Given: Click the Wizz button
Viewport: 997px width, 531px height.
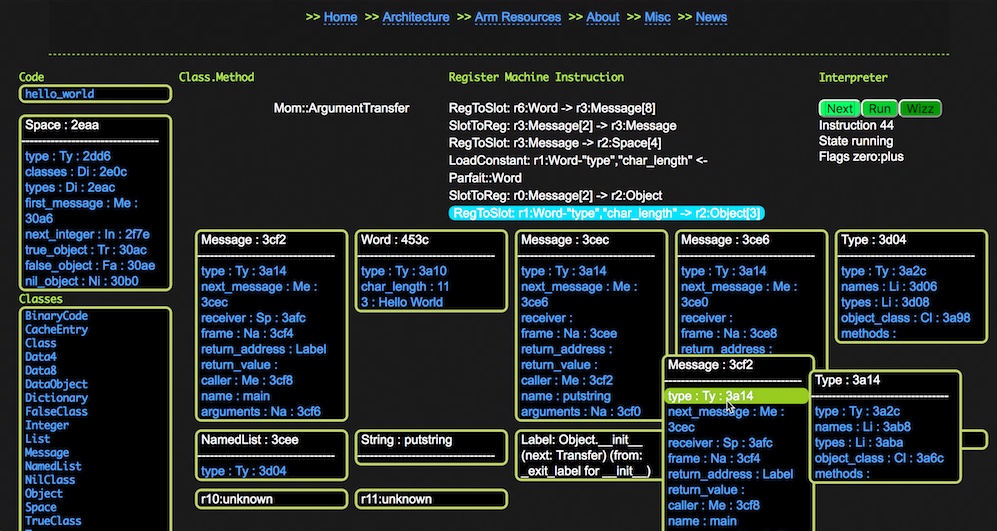Looking at the screenshot, I should tap(920, 109).
